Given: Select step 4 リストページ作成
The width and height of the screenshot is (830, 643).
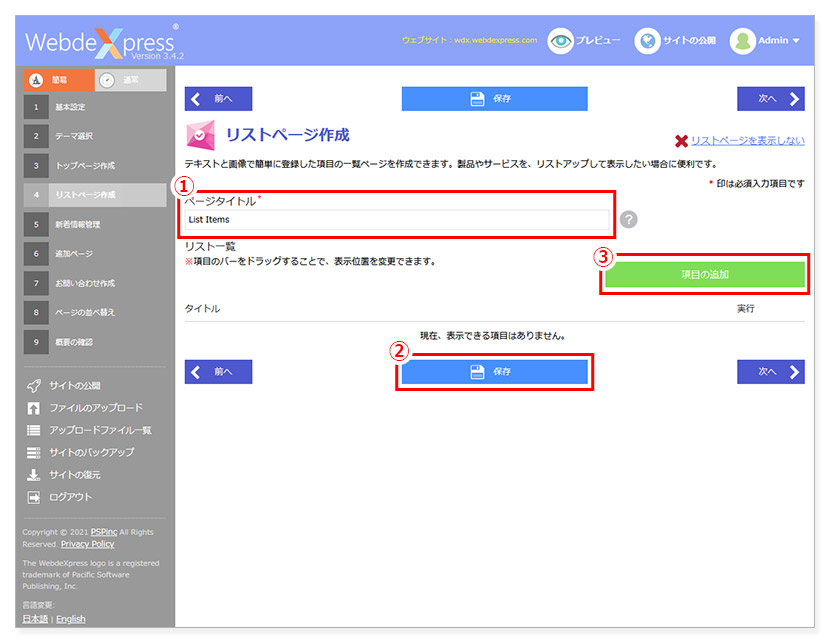Looking at the screenshot, I should (x=95, y=195).
